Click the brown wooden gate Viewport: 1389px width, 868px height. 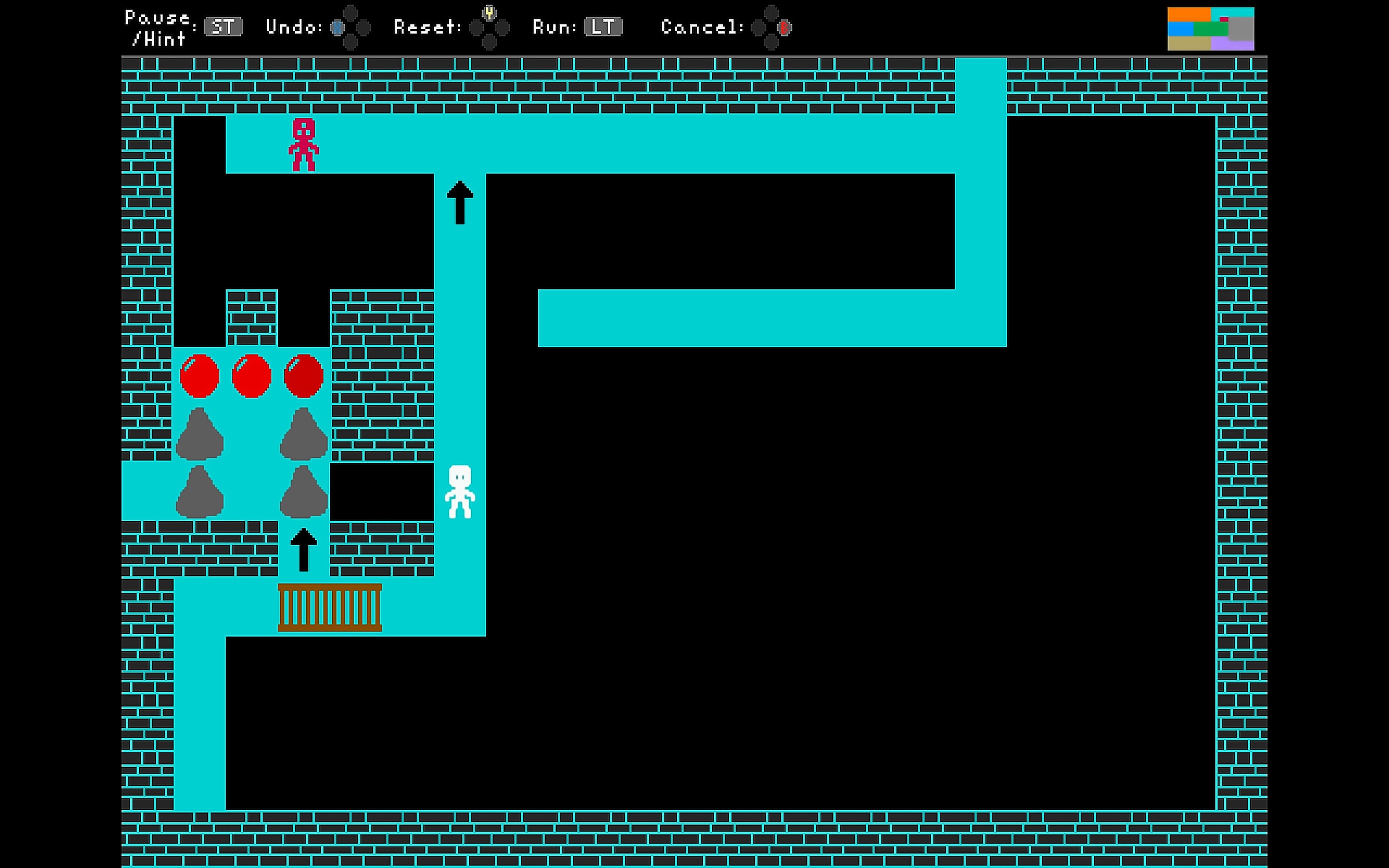pyautogui.click(x=330, y=607)
